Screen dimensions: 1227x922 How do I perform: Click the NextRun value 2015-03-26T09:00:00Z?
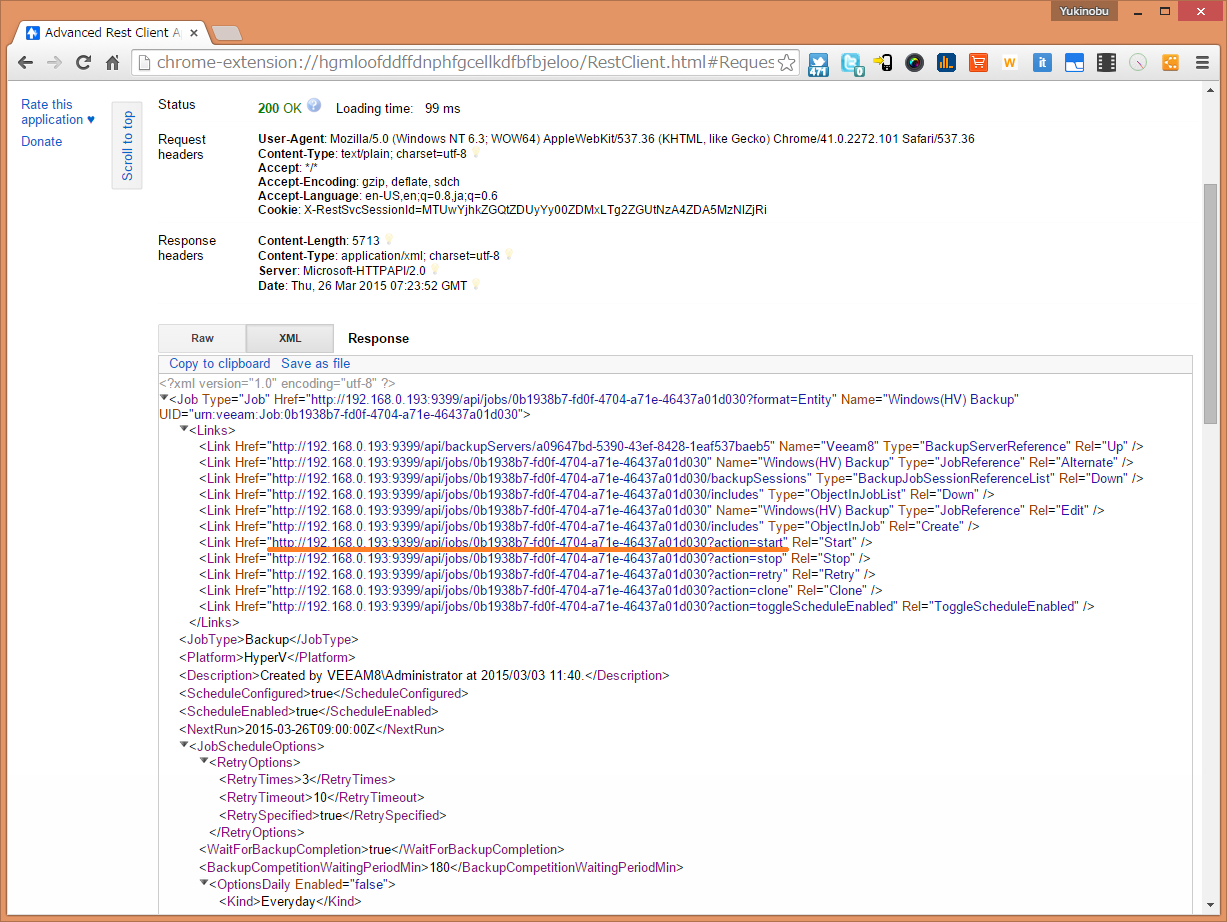pyautogui.click(x=310, y=729)
